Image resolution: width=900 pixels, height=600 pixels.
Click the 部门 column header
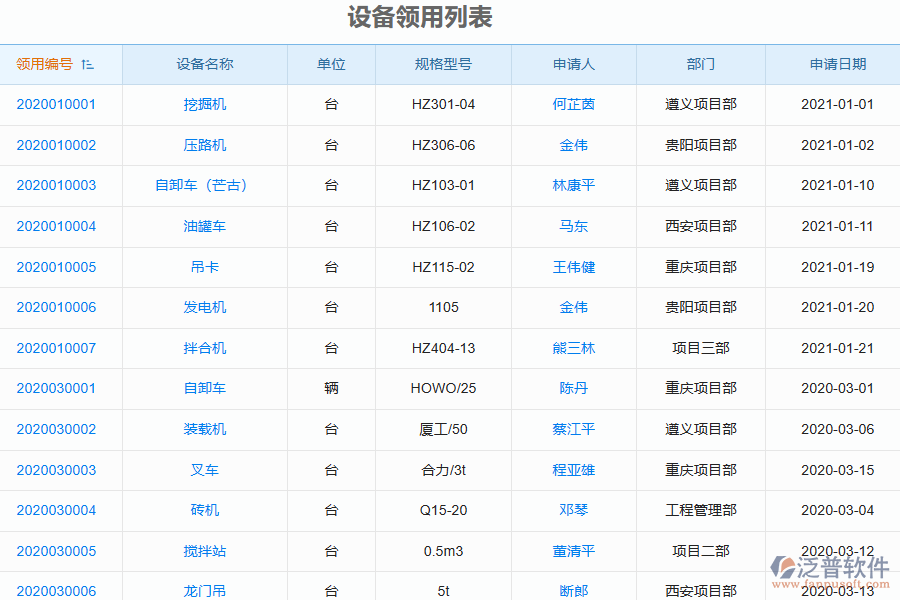pos(700,63)
